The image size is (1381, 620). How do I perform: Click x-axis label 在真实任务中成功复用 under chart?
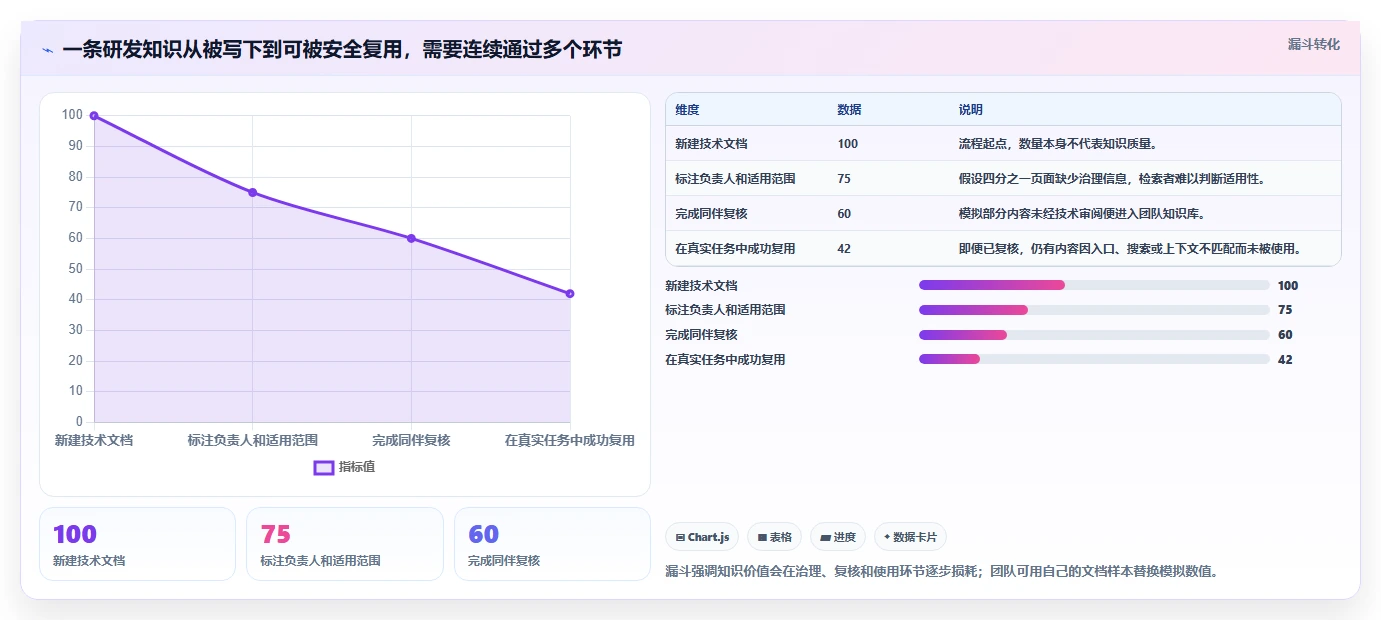pos(570,440)
